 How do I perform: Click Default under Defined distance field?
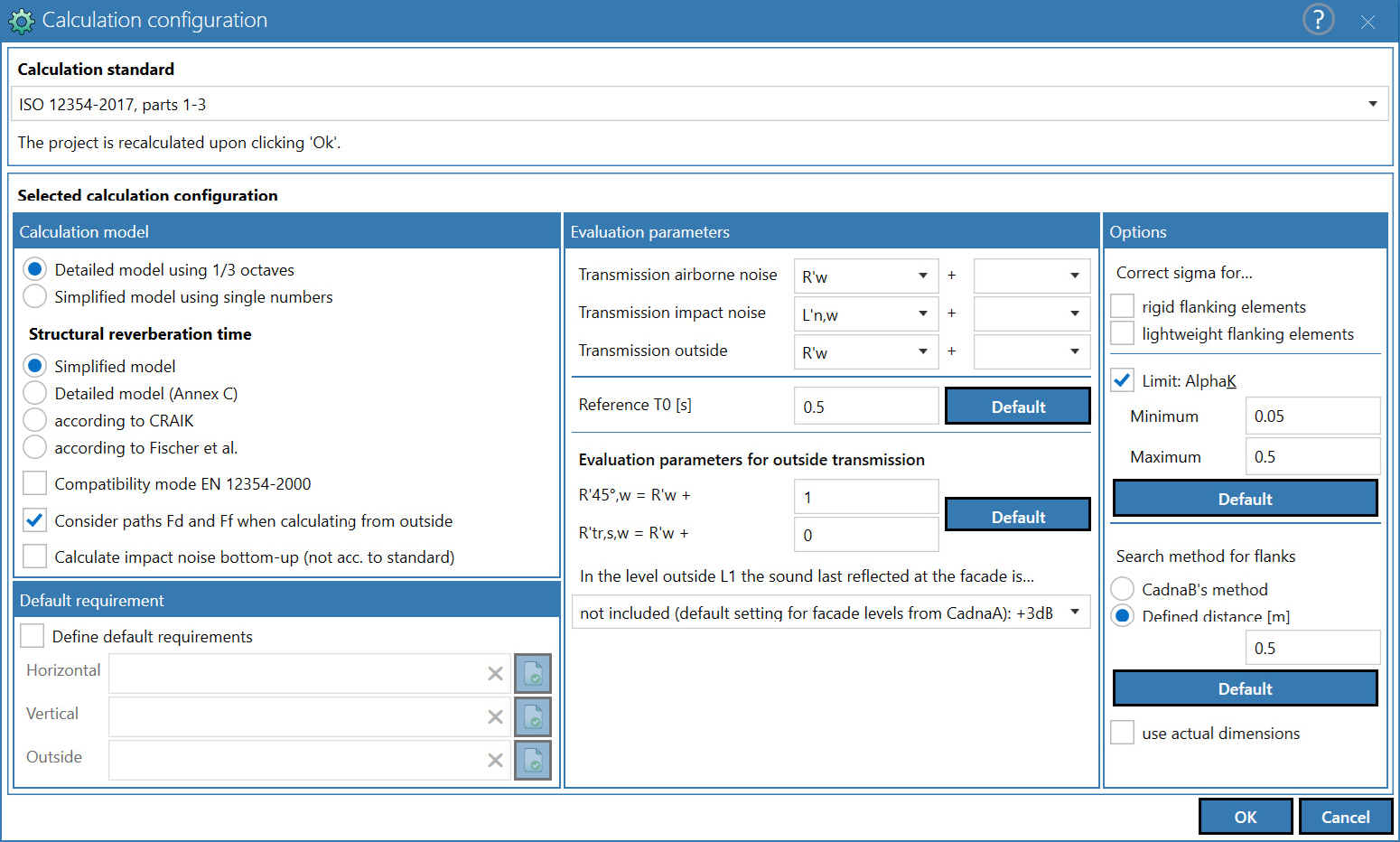click(1246, 688)
